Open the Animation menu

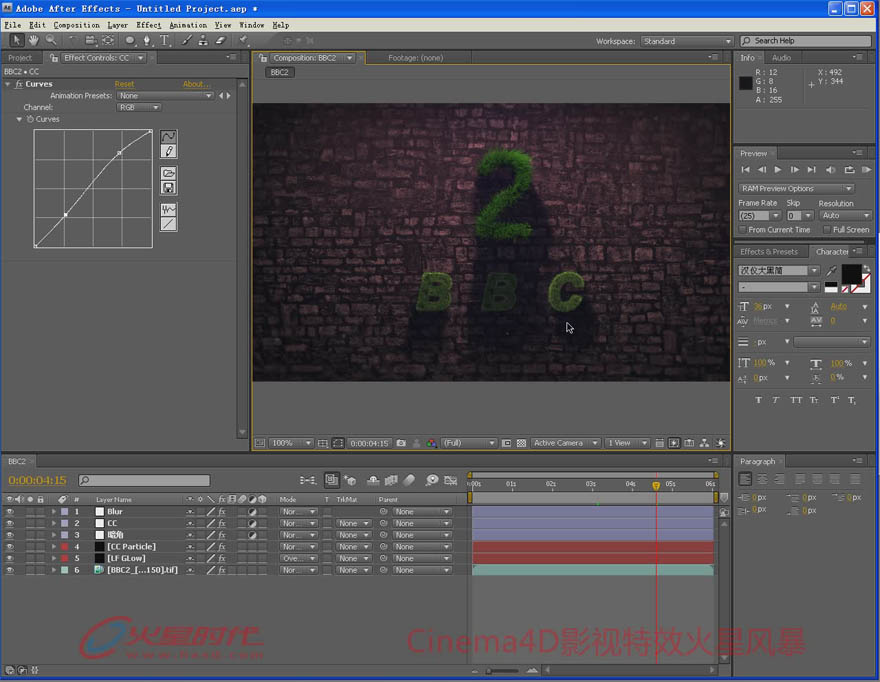click(x=188, y=25)
